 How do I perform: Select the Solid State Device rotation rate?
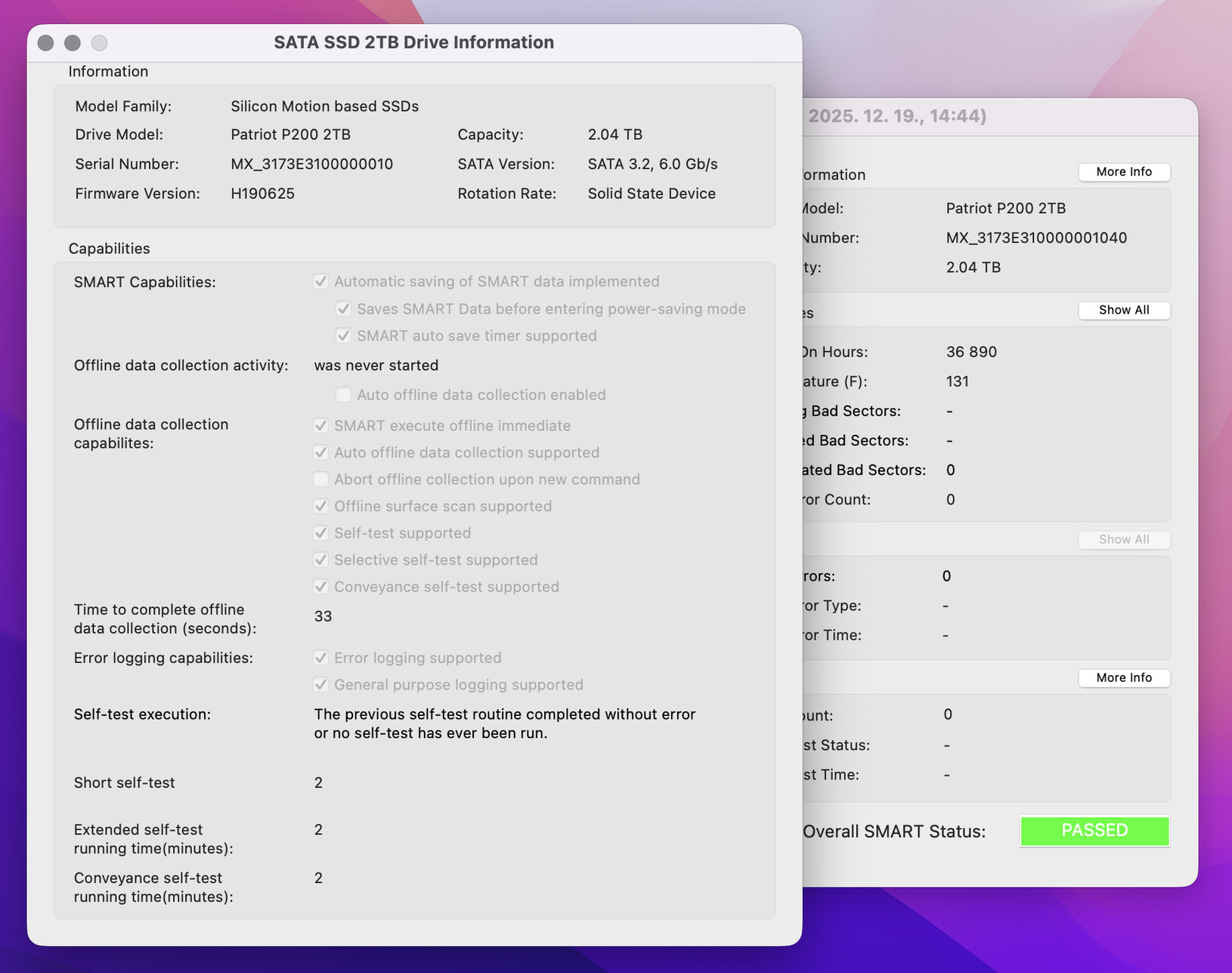pos(652,194)
